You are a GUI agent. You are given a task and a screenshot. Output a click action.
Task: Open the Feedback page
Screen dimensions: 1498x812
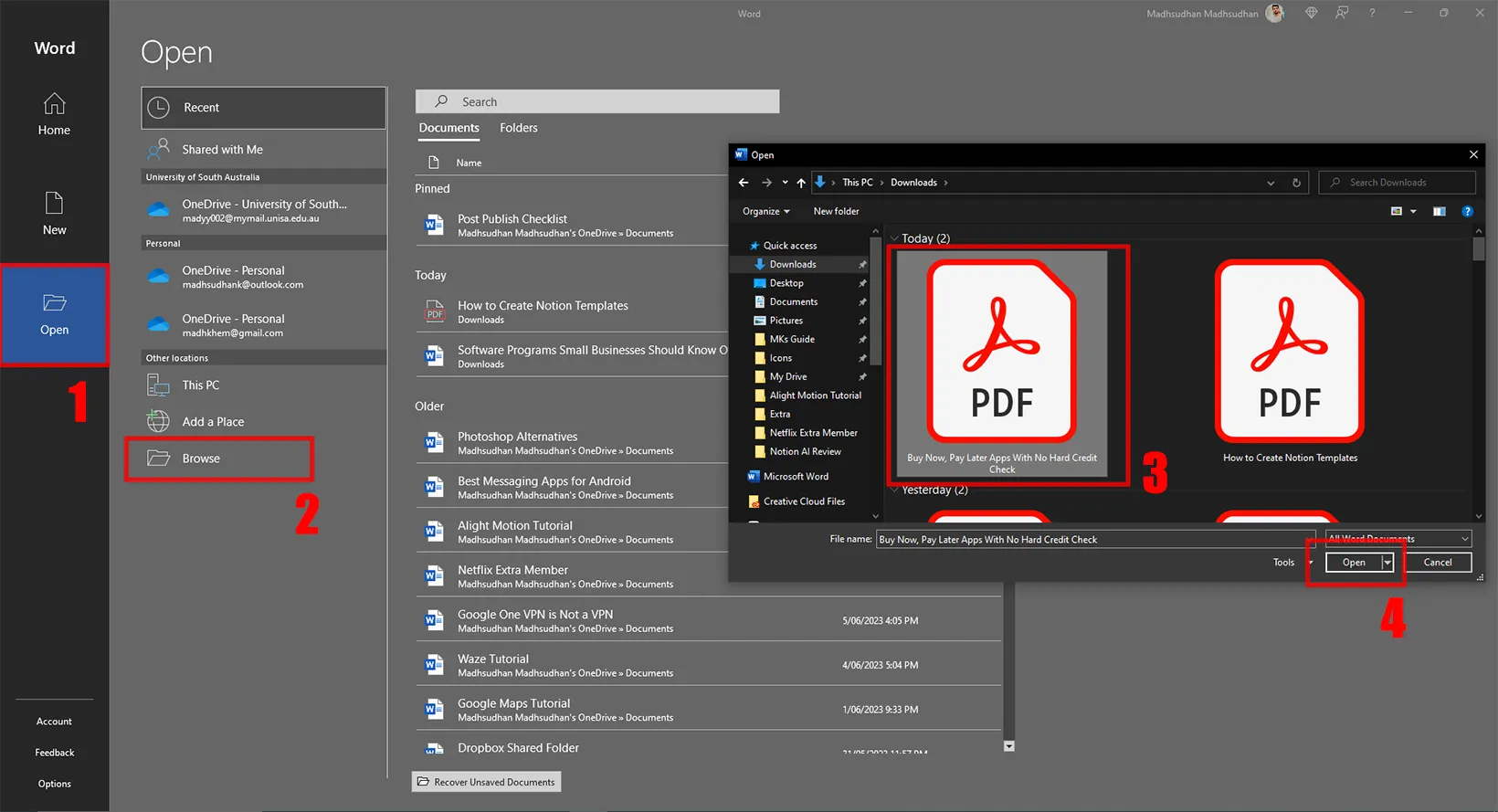[54, 753]
